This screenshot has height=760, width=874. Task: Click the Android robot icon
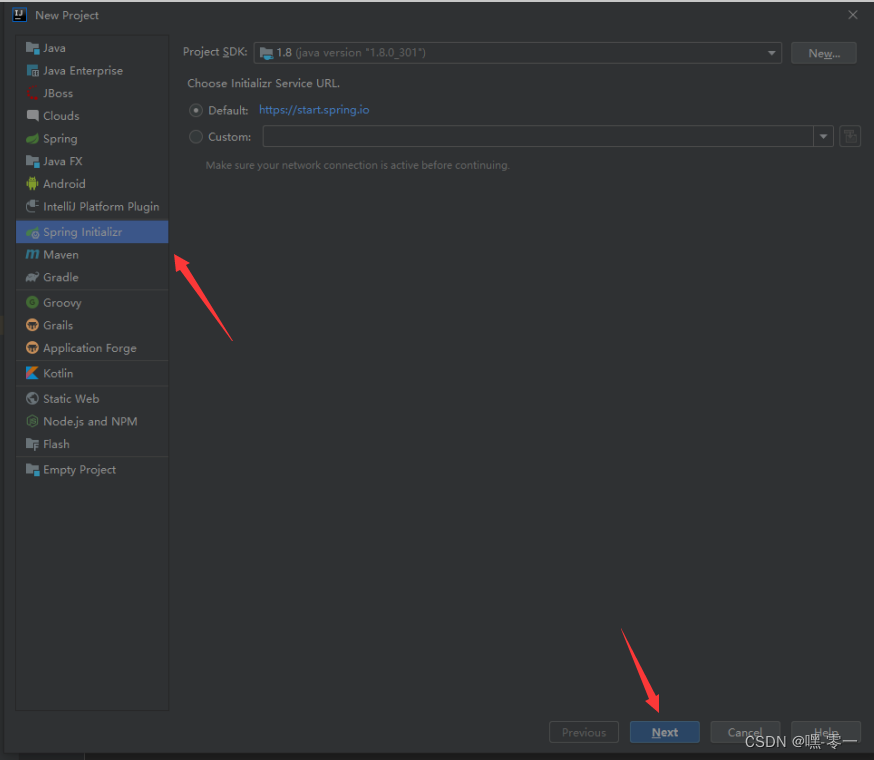[32, 183]
